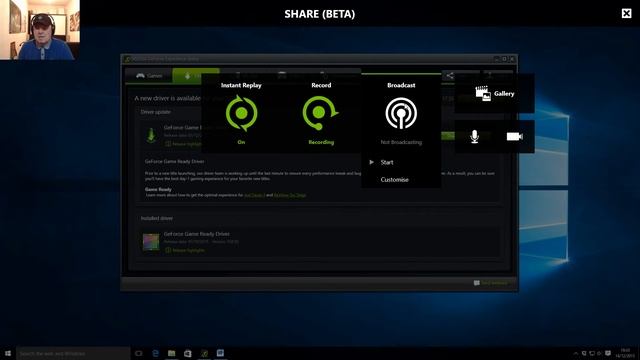Click the "Installed driver" section heading
This screenshot has height=360, width=640.
coord(157,218)
